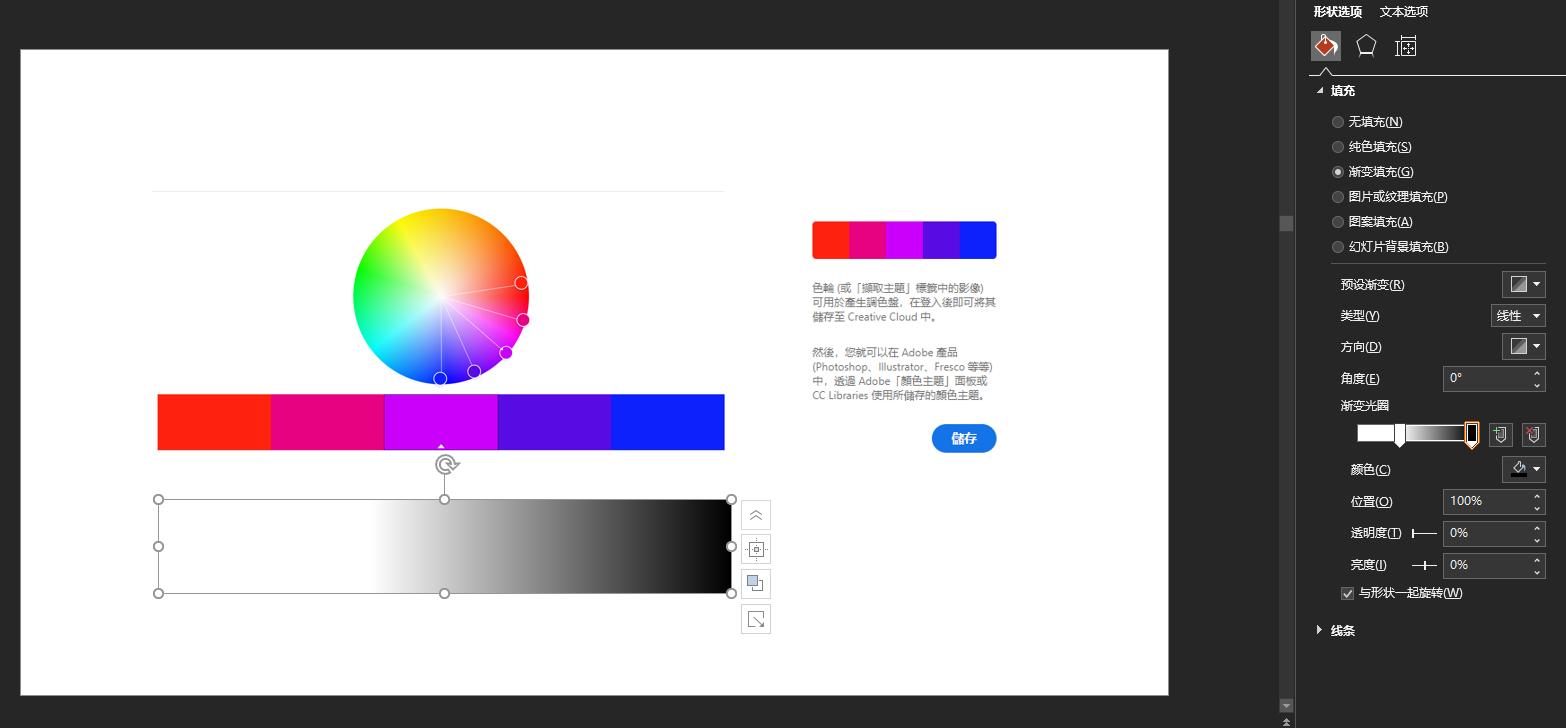Click the description paragraph starting with 色輪
This screenshot has height=728, width=1566.
904,302
